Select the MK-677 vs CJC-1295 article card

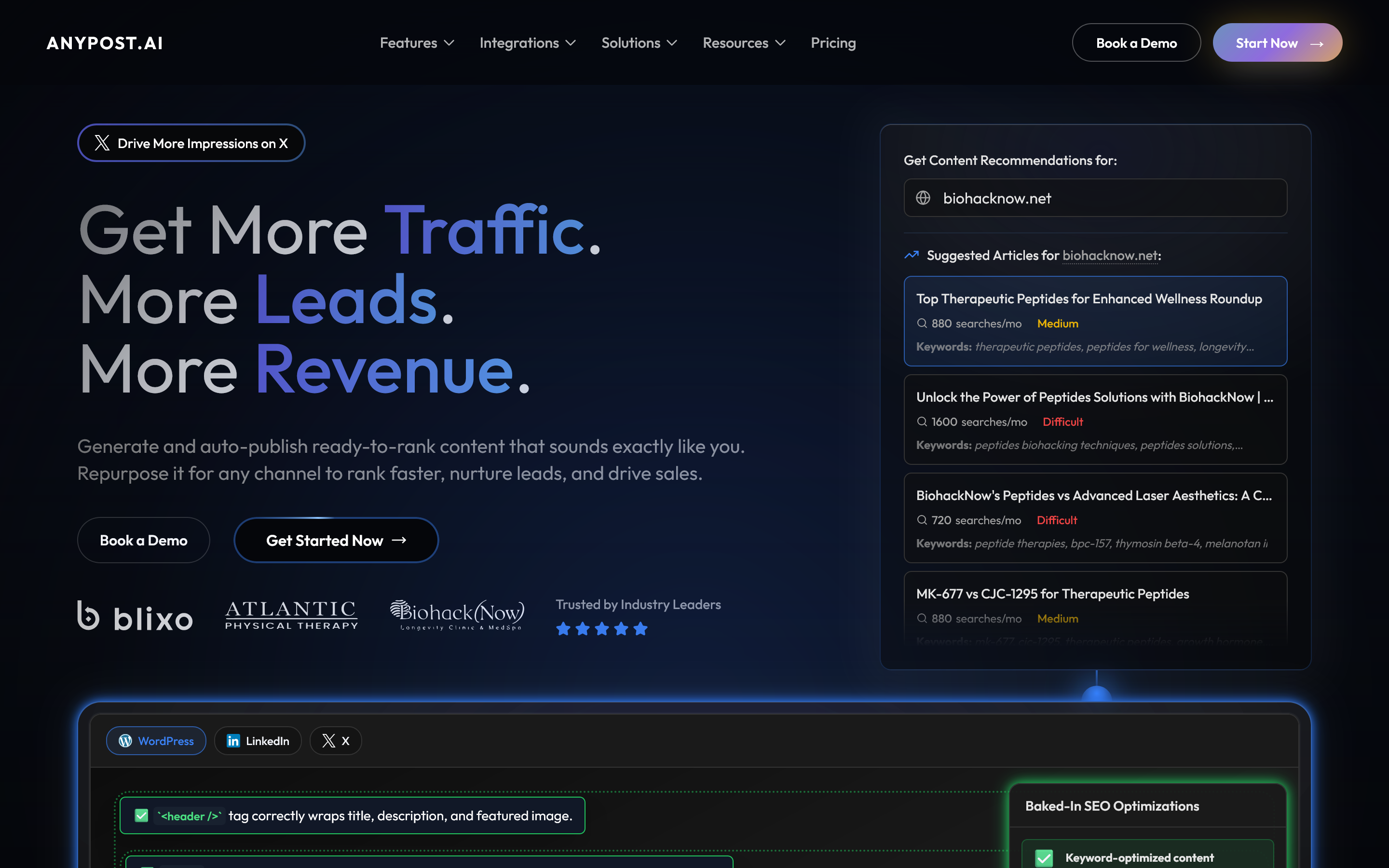(1095, 609)
